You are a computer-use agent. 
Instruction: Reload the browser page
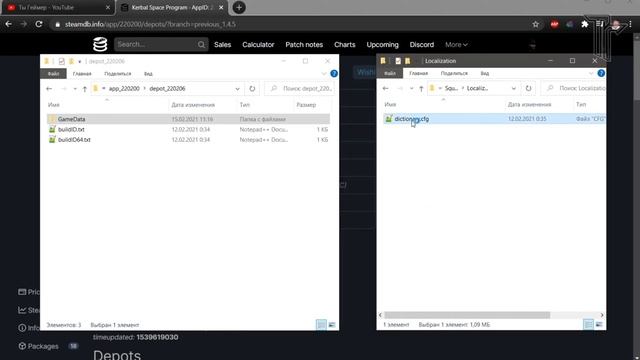[x=39, y=24]
